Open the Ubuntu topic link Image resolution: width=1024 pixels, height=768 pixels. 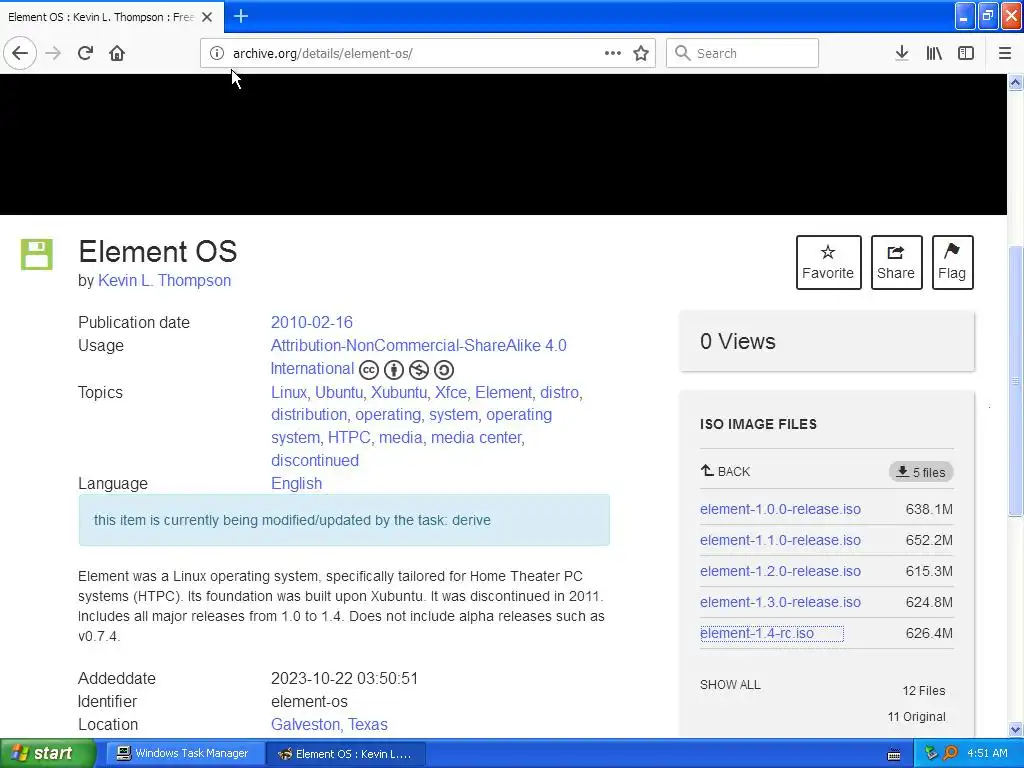[x=339, y=392]
